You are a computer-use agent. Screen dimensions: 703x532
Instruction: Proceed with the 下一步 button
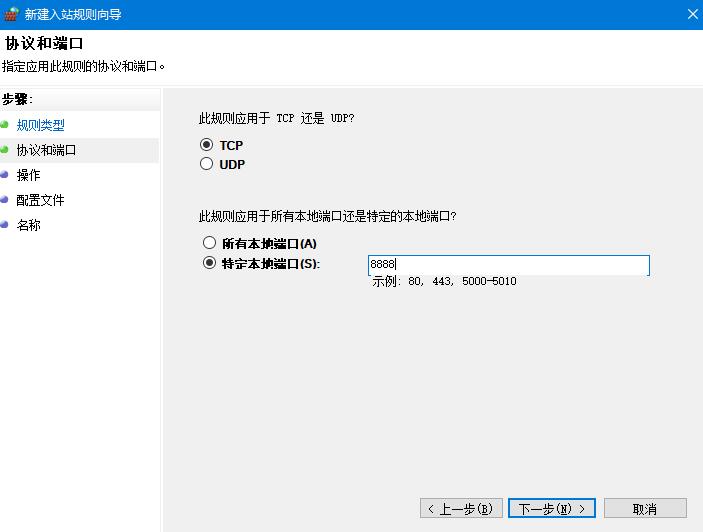click(x=551, y=509)
